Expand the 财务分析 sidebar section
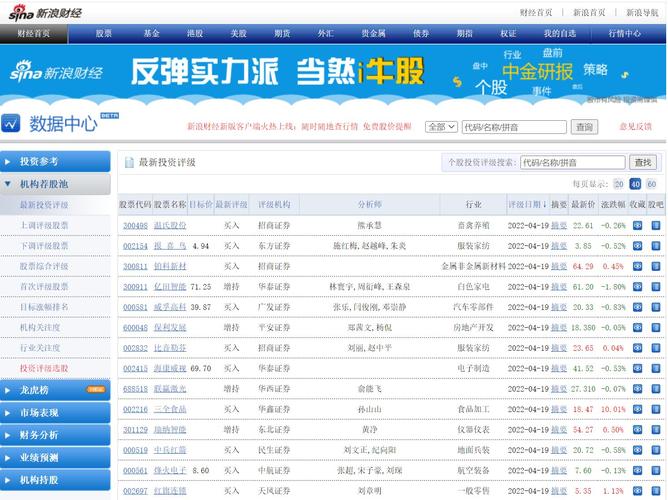The width and height of the screenshot is (668, 500). [x=55, y=435]
